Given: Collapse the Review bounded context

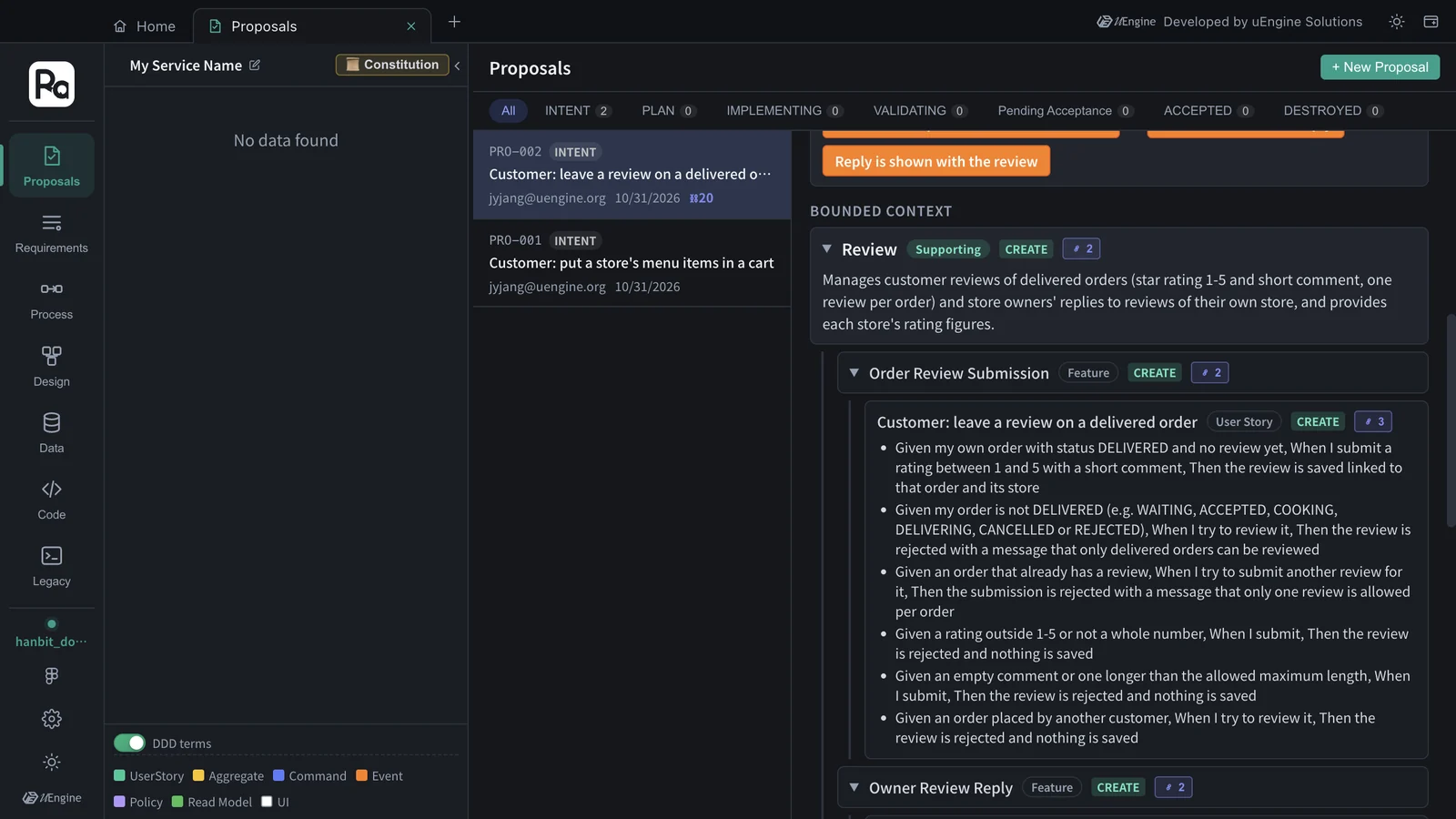Looking at the screenshot, I should coord(827,248).
